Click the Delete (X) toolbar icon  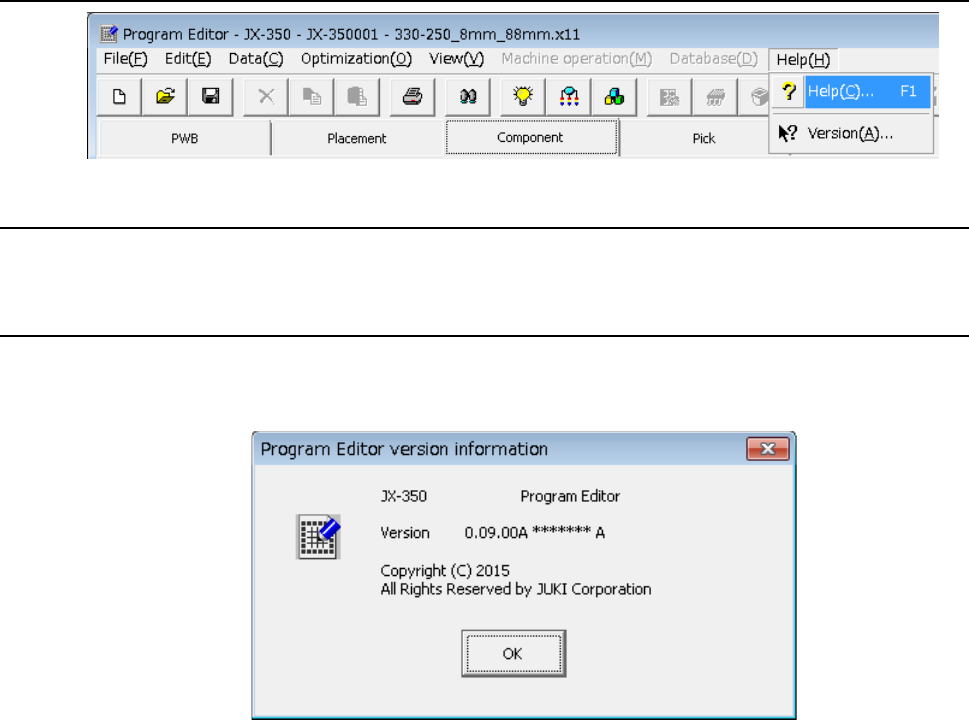266,96
